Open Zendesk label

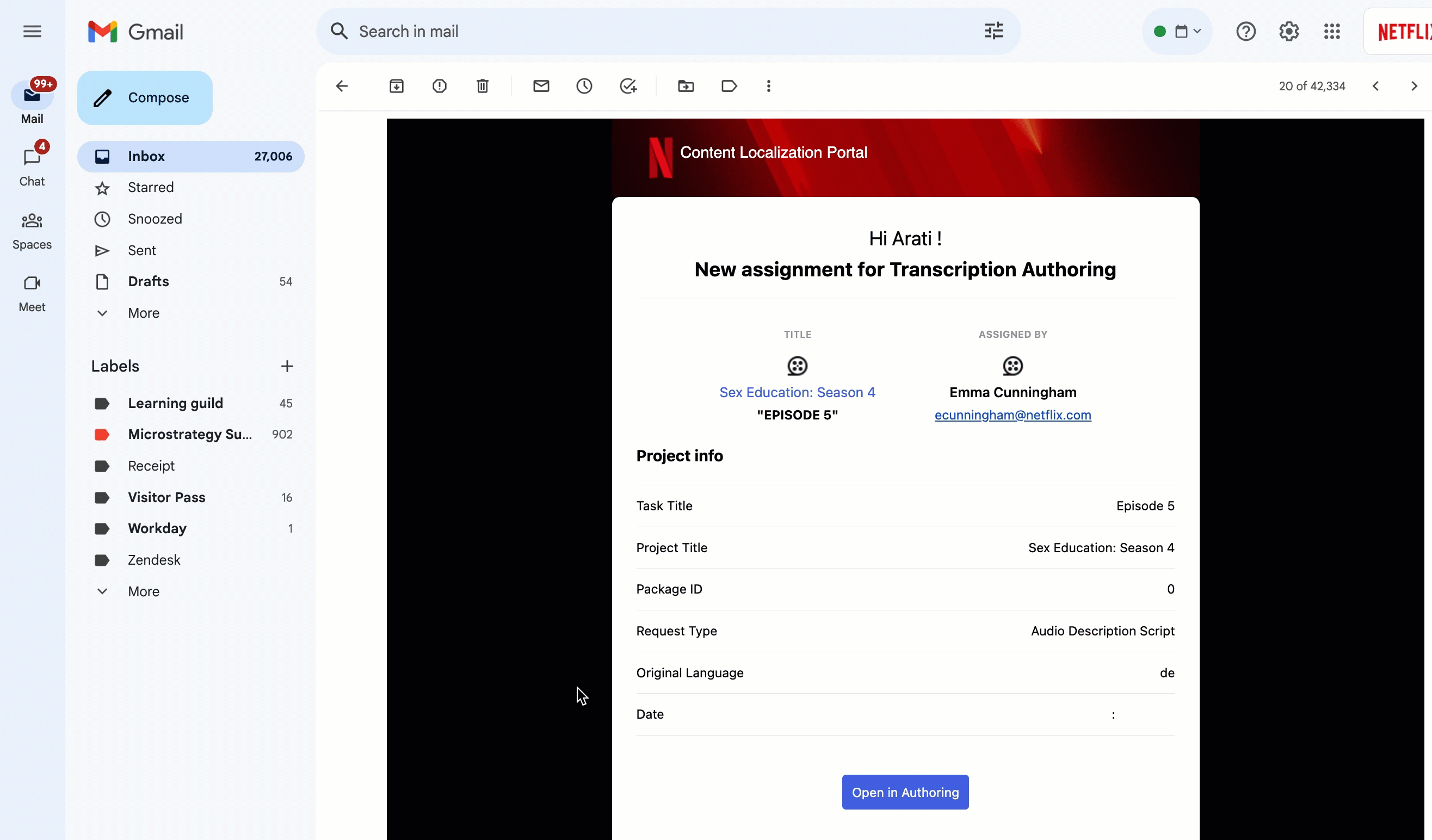190,560
